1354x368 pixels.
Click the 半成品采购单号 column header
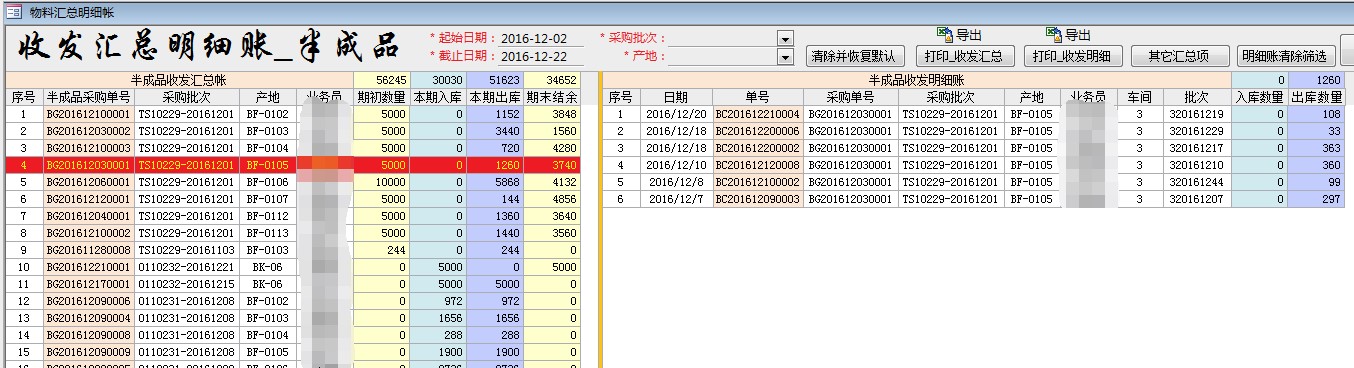[x=88, y=97]
